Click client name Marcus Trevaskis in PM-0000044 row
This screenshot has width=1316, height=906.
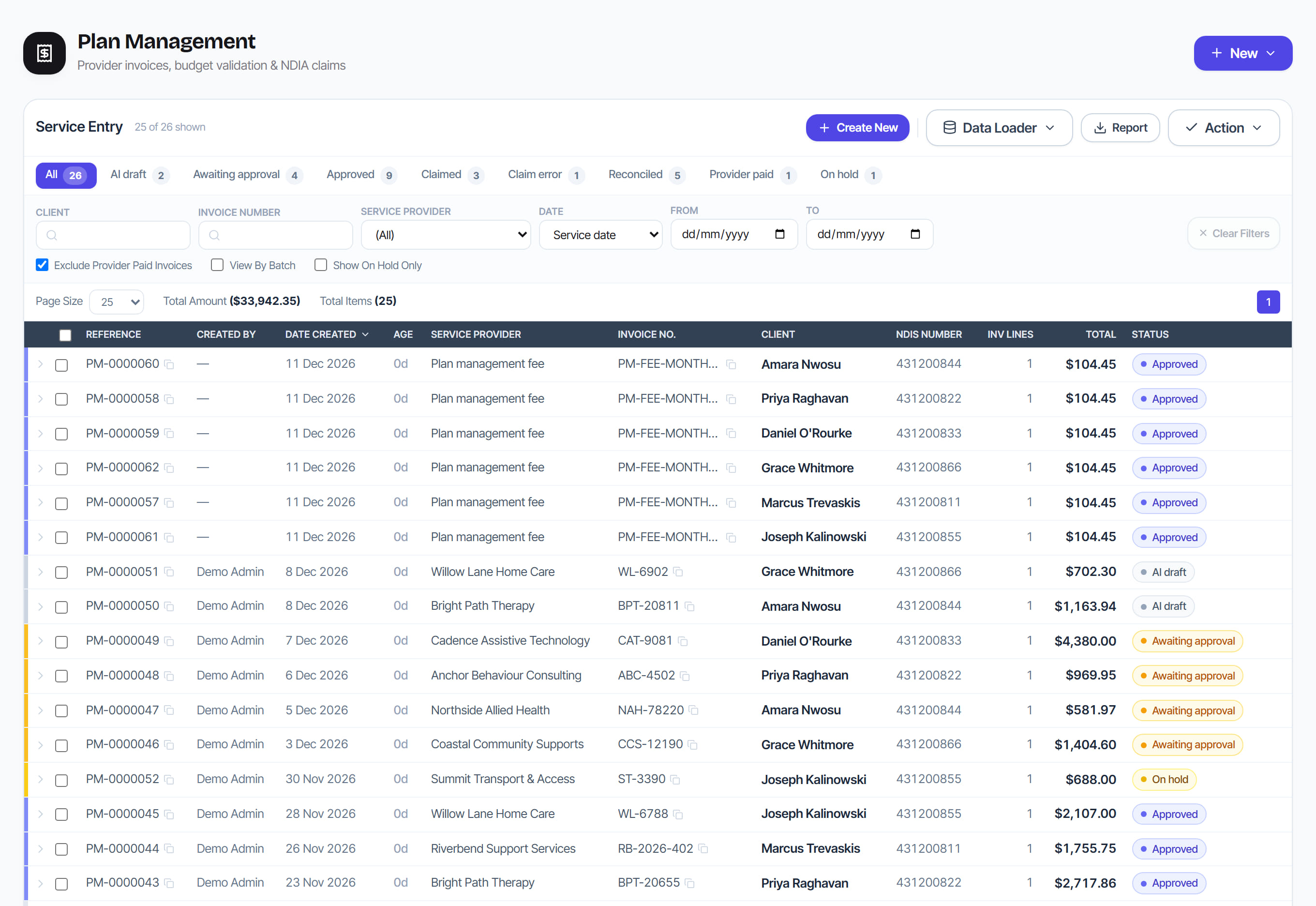810,849
